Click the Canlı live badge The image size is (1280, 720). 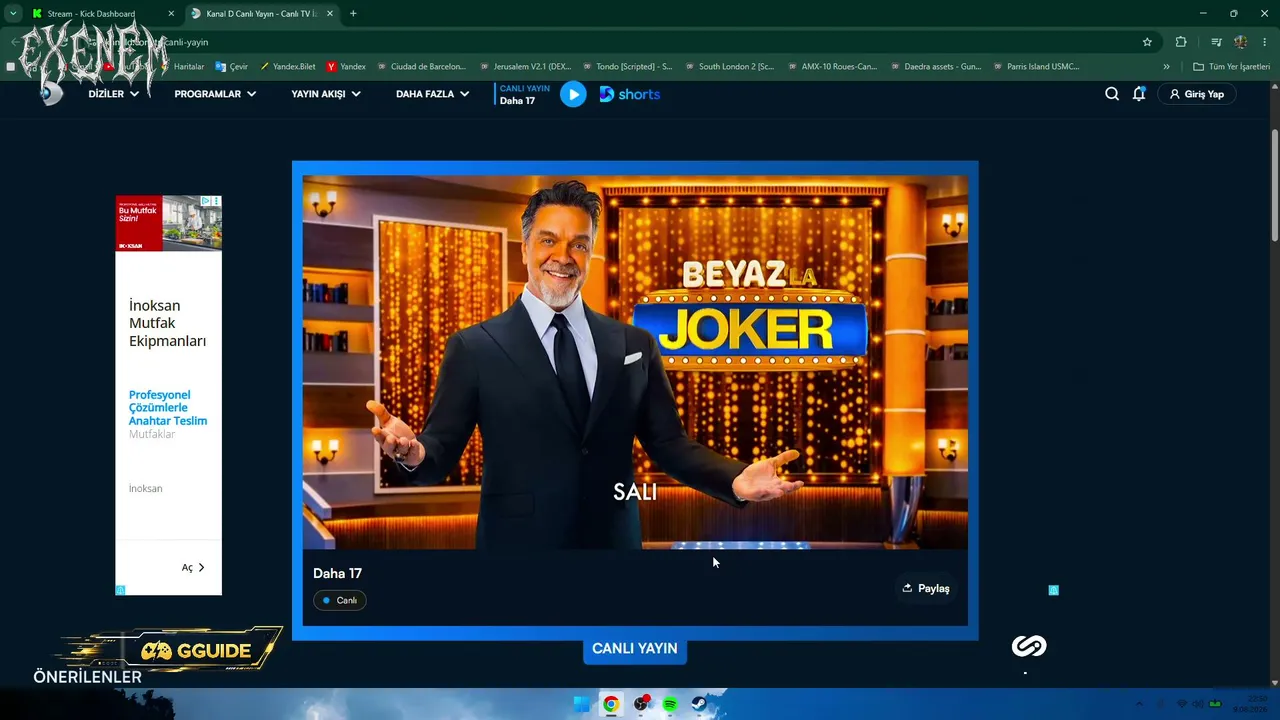[340, 600]
